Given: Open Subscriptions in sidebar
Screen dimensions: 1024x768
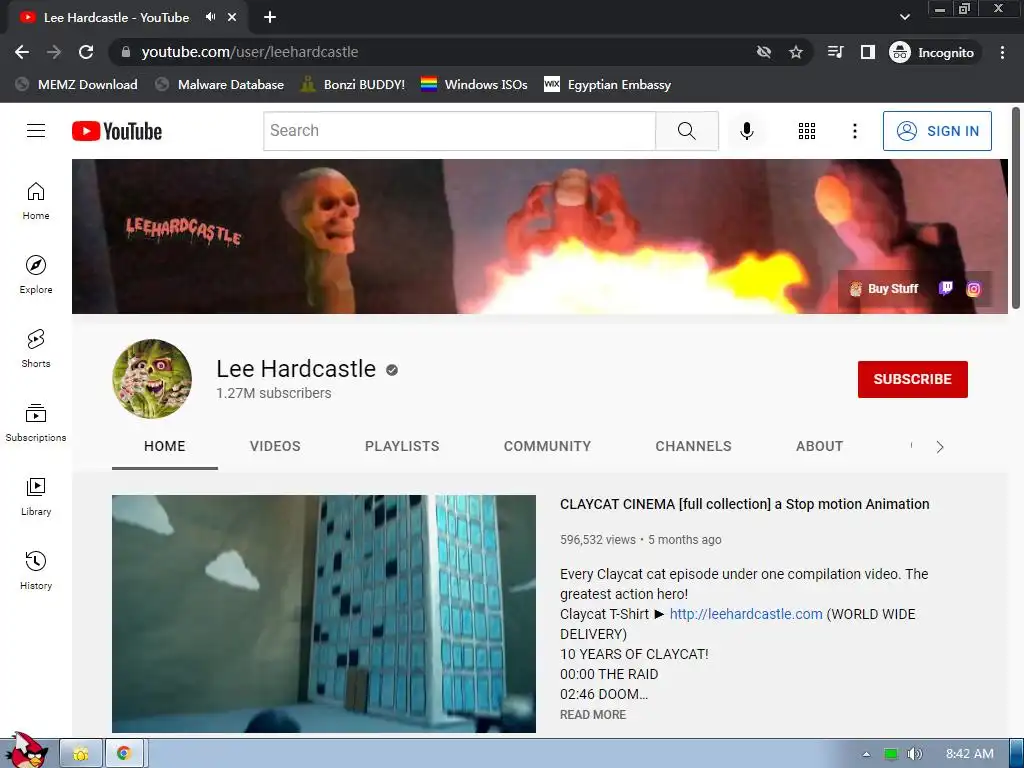Looking at the screenshot, I should click(x=36, y=423).
